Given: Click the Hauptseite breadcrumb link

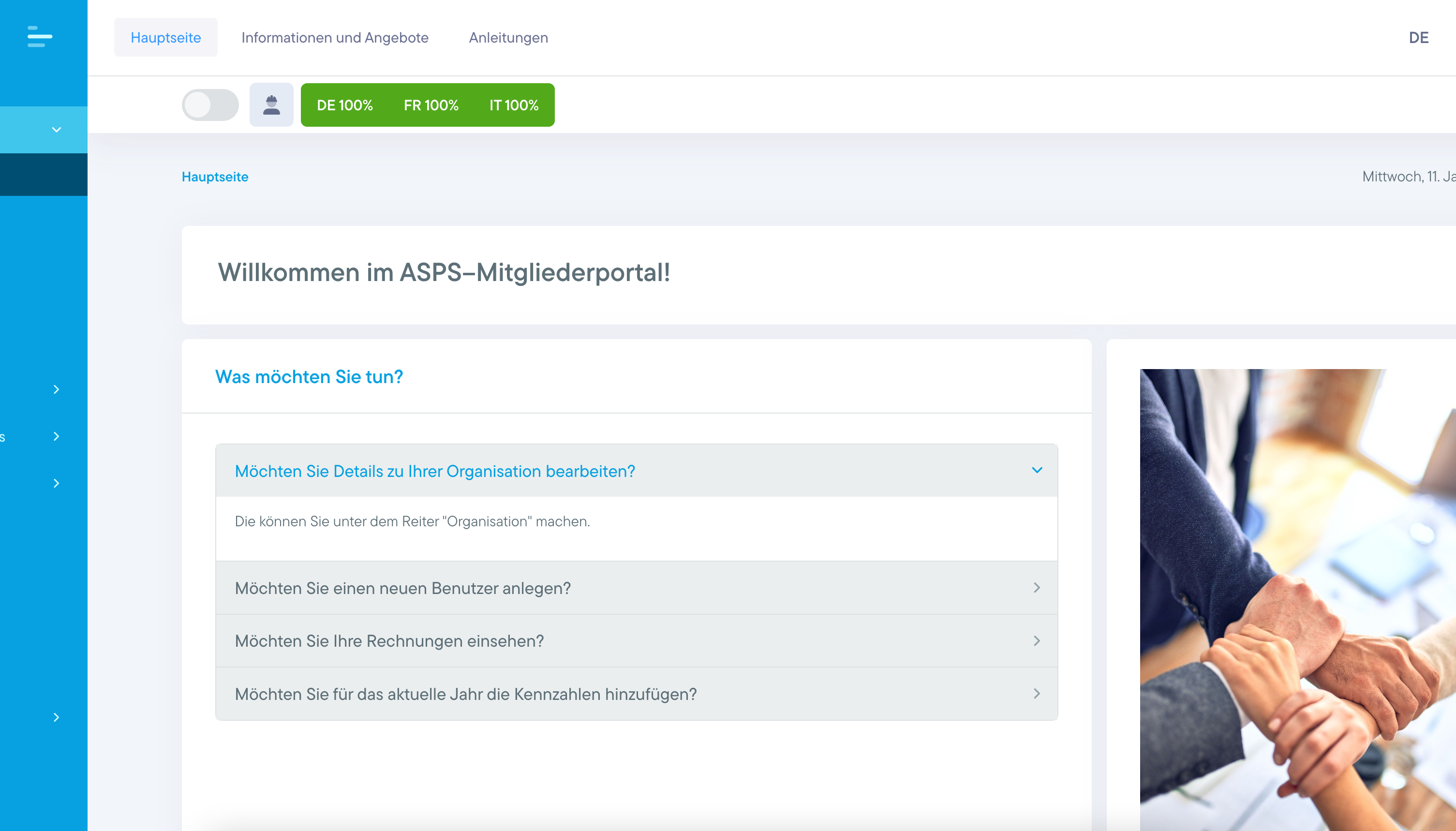Looking at the screenshot, I should (x=215, y=177).
